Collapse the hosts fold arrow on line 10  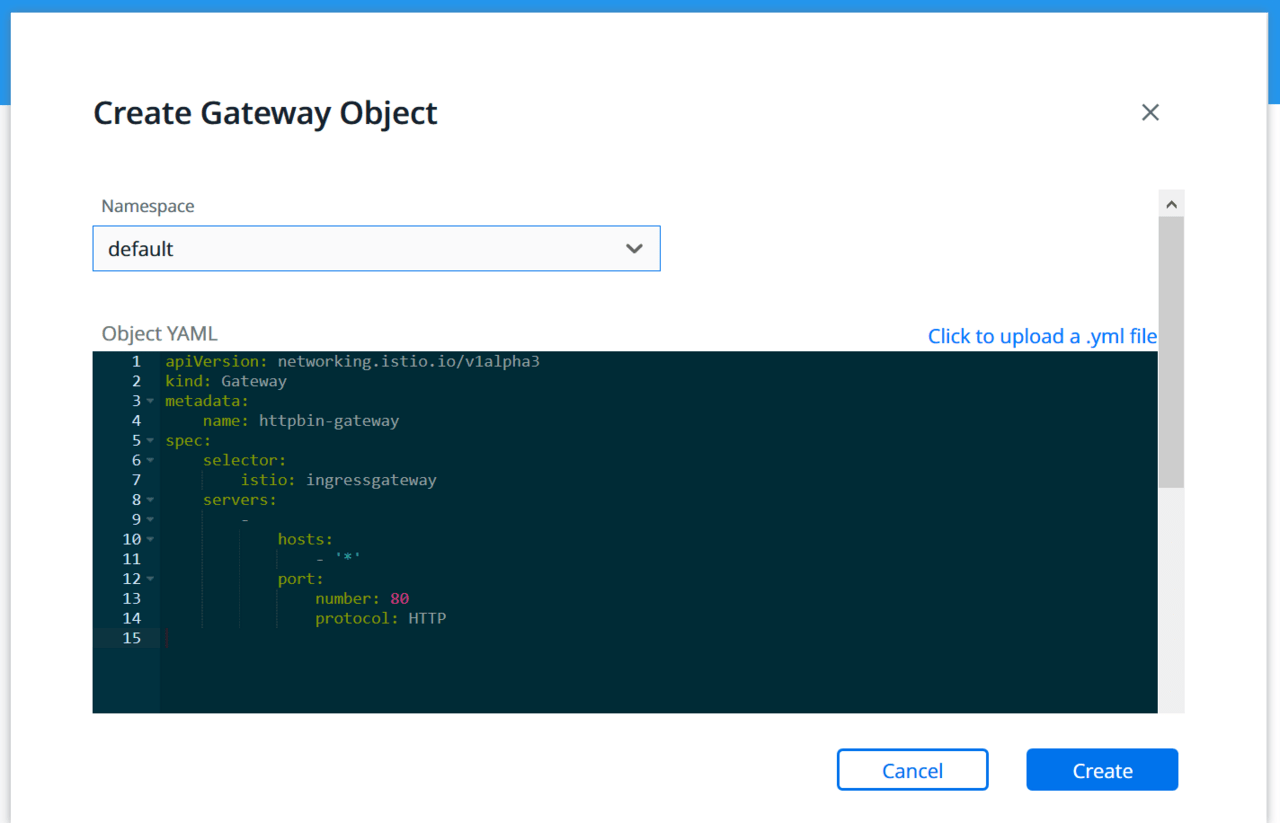click(x=150, y=540)
